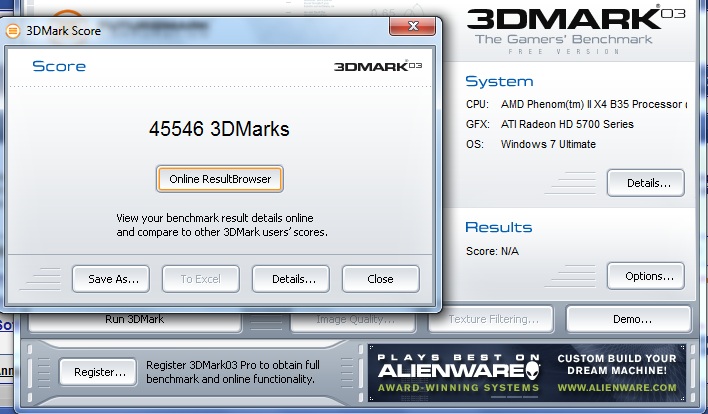Image resolution: width=708 pixels, height=414 pixels.
Task: Click the greyed-out To Excel button
Action: click(200, 279)
